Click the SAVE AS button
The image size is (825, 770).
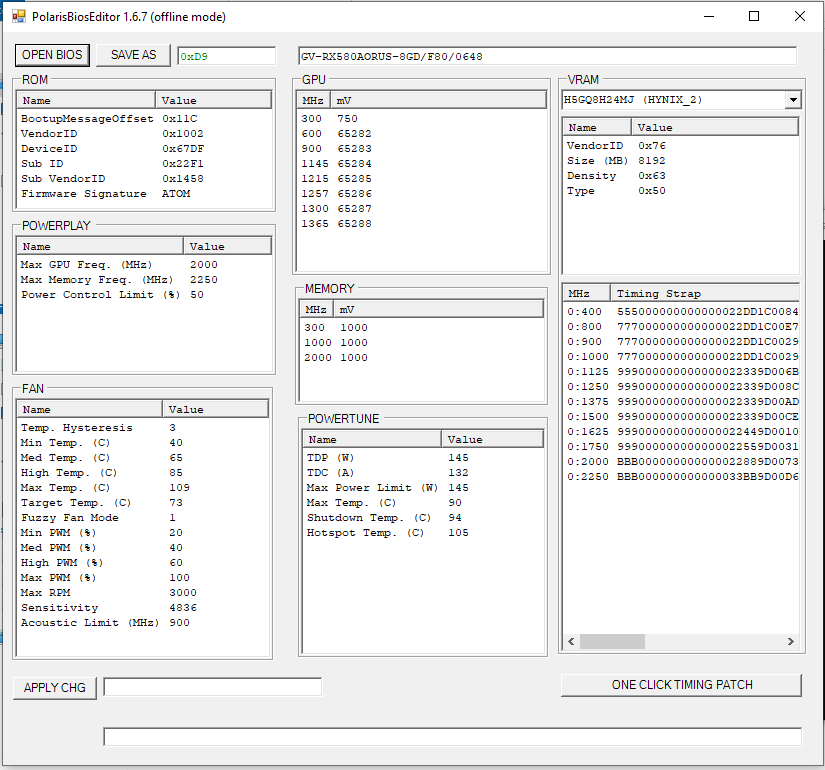click(x=133, y=55)
